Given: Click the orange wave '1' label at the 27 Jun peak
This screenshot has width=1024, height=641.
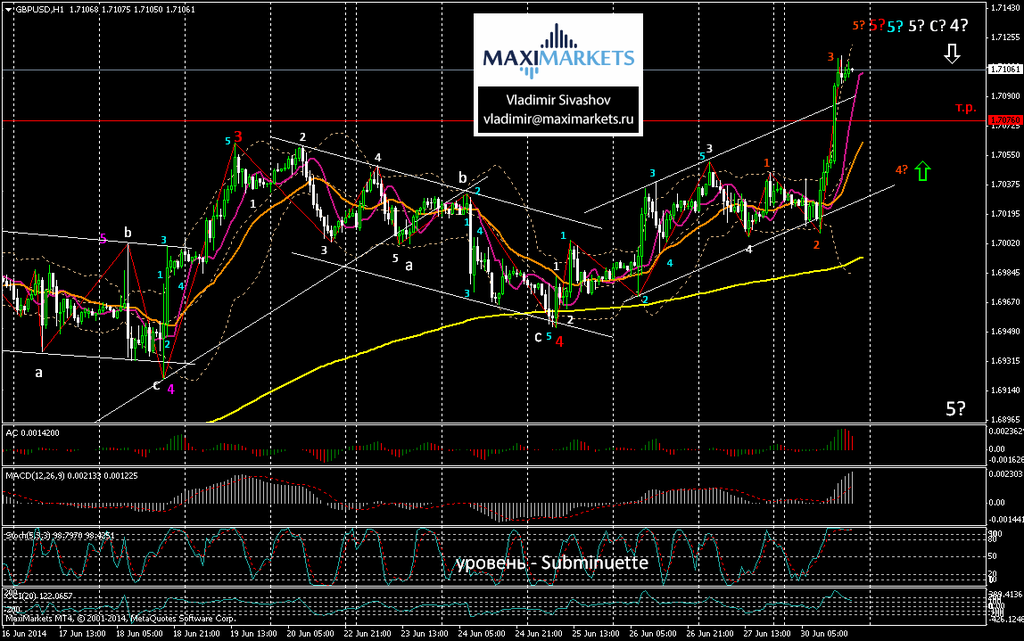Looking at the screenshot, I should click(x=767, y=163).
